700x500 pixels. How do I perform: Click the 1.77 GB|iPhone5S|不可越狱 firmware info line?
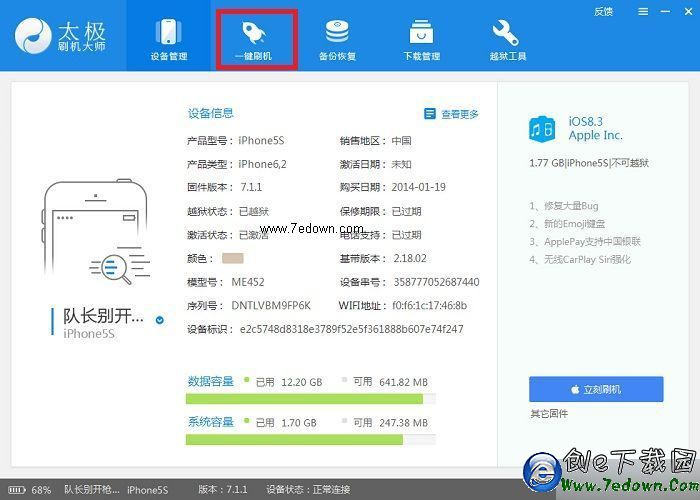(x=589, y=163)
